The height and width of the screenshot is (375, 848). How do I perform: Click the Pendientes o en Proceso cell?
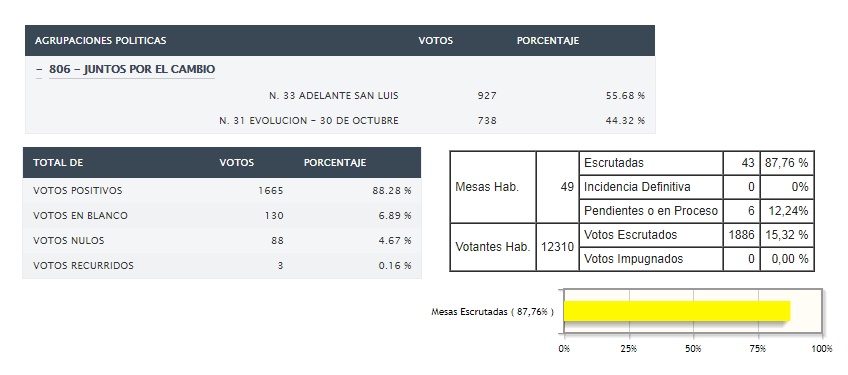point(651,210)
